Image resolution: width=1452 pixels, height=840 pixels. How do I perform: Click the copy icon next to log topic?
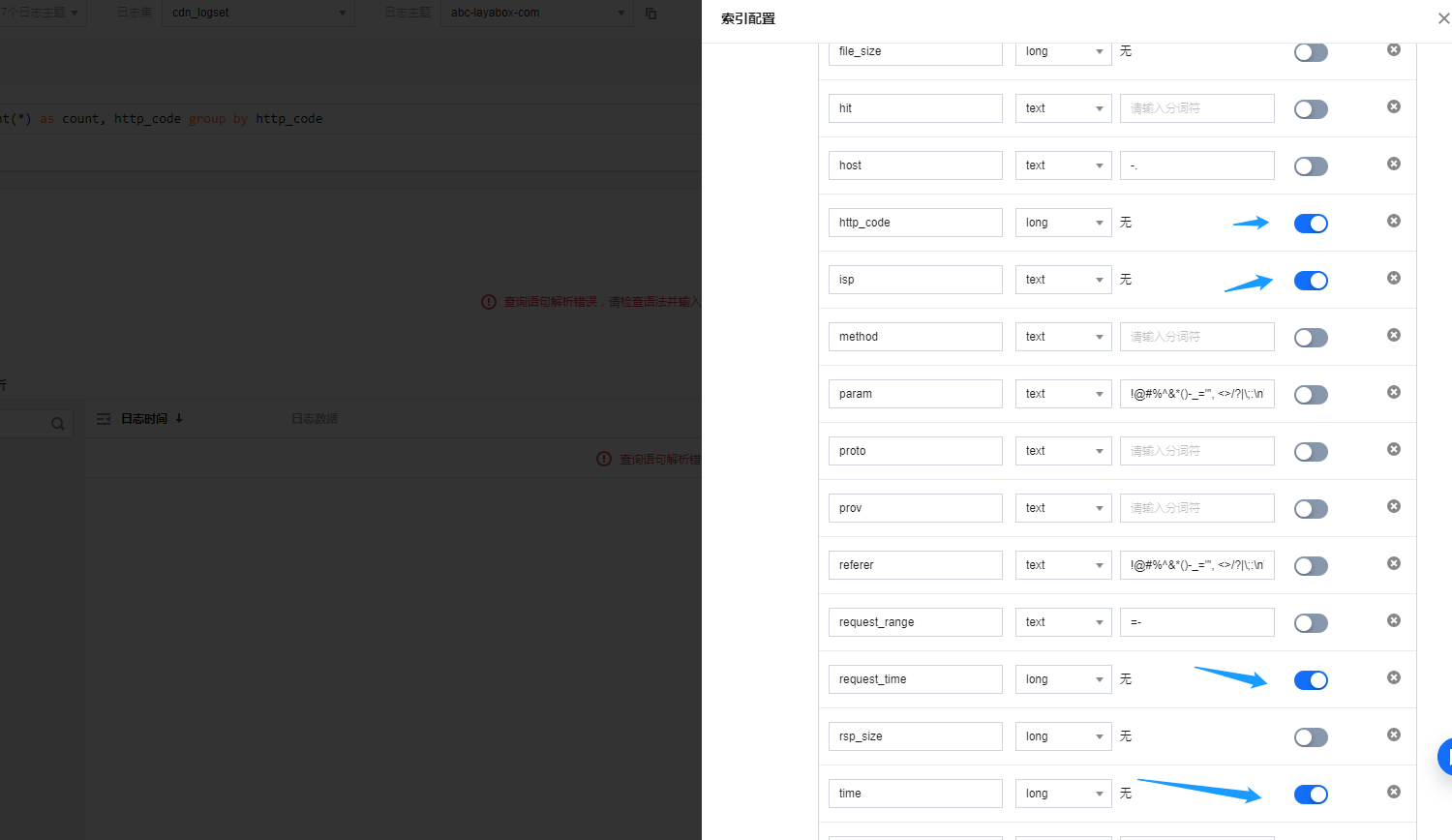pyautogui.click(x=650, y=13)
